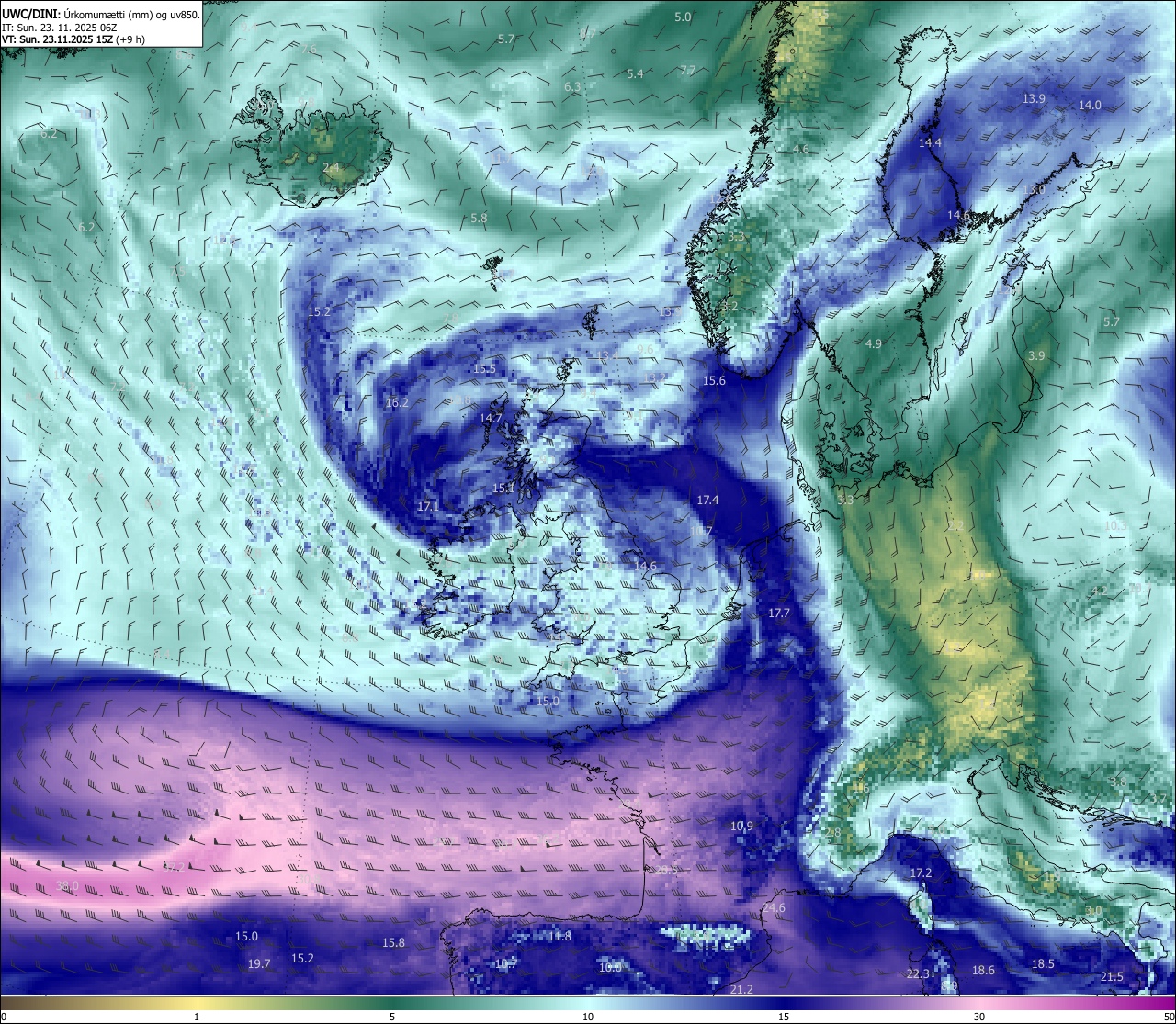Click the 13.9 value label
This screenshot has height=1024, width=1176.
click(1035, 98)
